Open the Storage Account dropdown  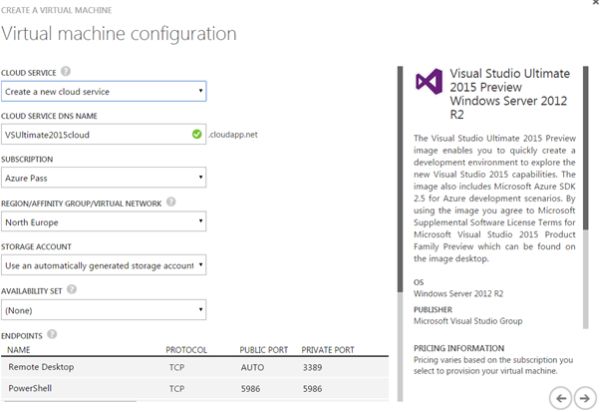[104, 265]
